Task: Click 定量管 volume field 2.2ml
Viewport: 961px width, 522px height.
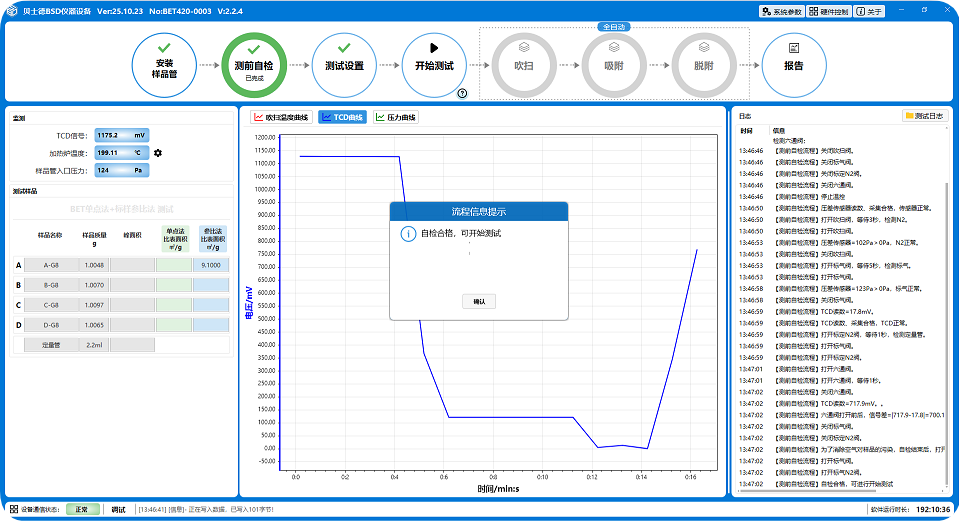Action: pos(94,345)
